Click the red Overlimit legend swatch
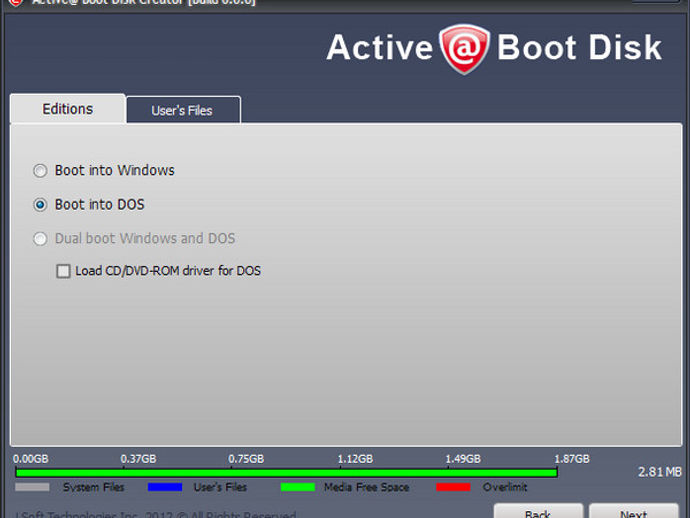Viewport: 690px width, 518px height. 453,487
